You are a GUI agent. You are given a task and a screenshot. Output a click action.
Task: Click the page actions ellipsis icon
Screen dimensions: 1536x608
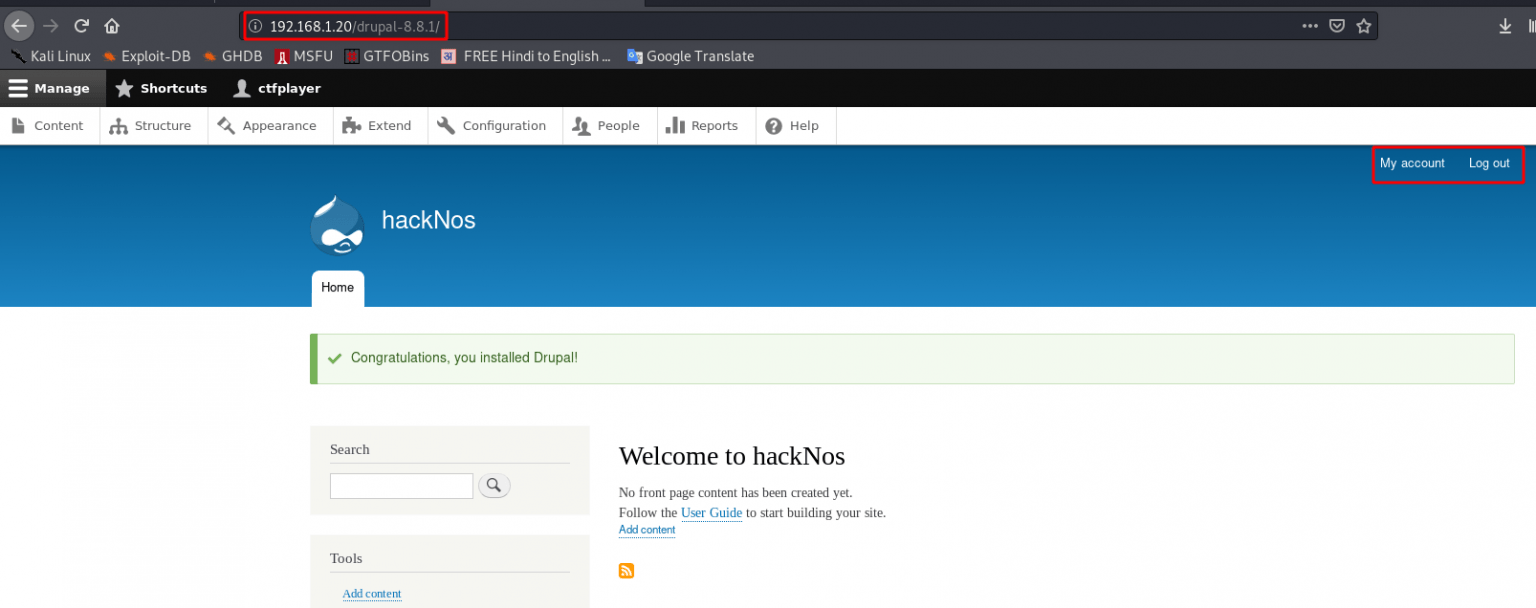tap(1310, 25)
